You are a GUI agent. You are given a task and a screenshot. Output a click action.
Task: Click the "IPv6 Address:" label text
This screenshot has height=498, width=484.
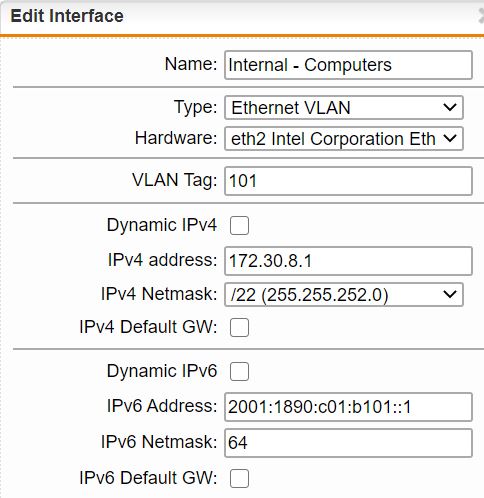point(162,406)
